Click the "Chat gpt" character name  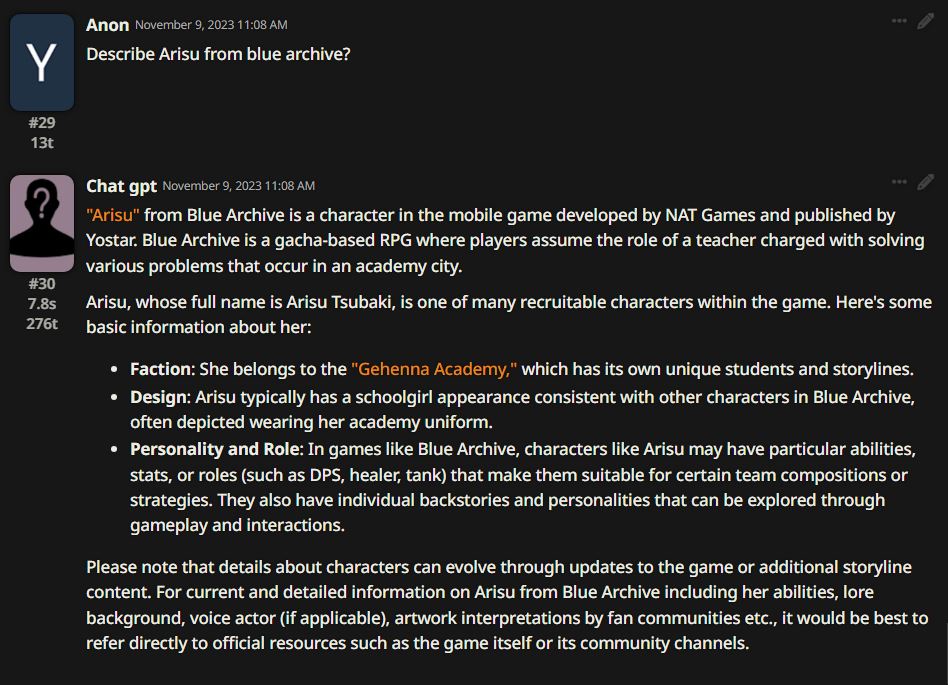click(121, 186)
